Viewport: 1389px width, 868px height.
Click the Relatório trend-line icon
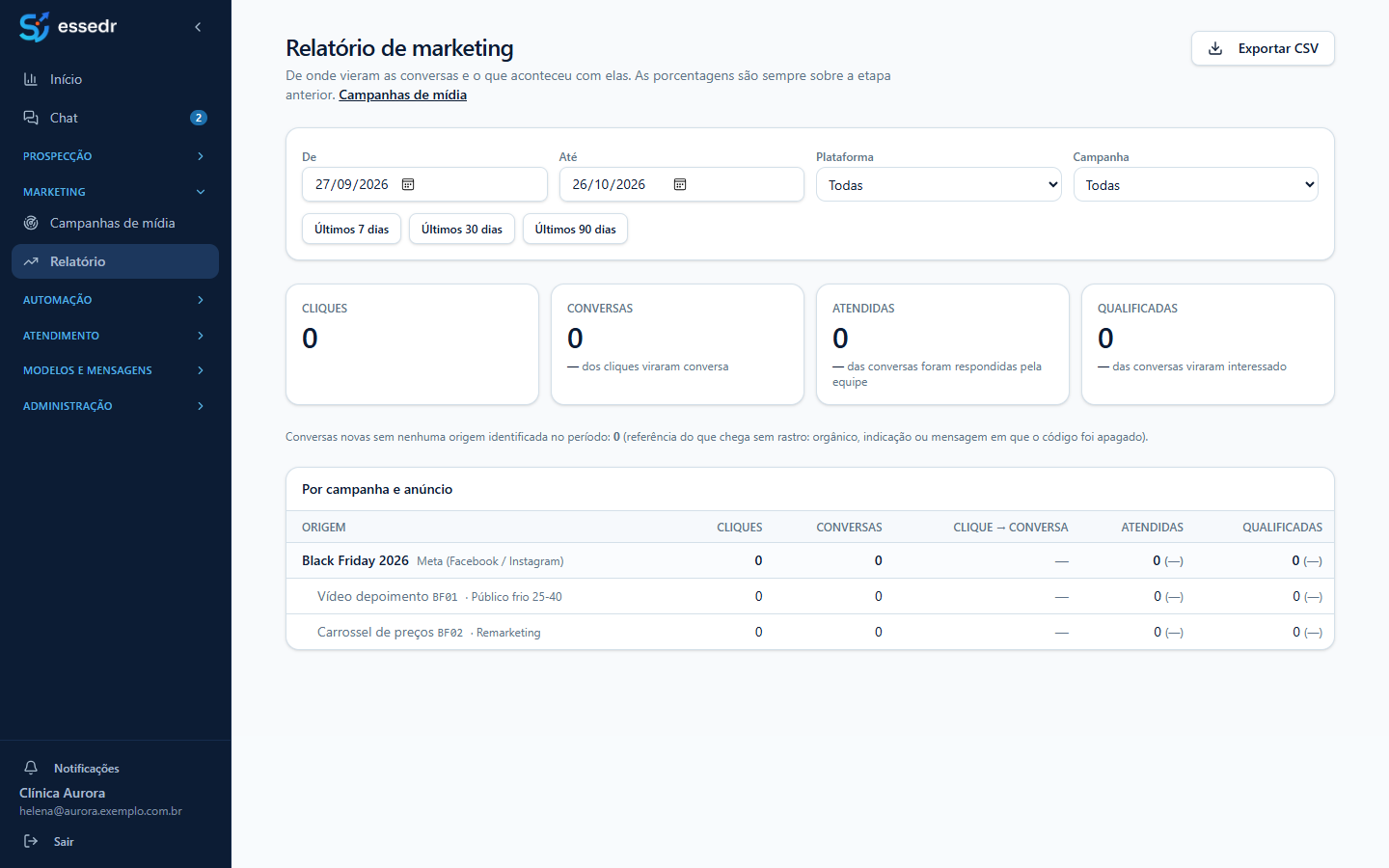[31, 261]
